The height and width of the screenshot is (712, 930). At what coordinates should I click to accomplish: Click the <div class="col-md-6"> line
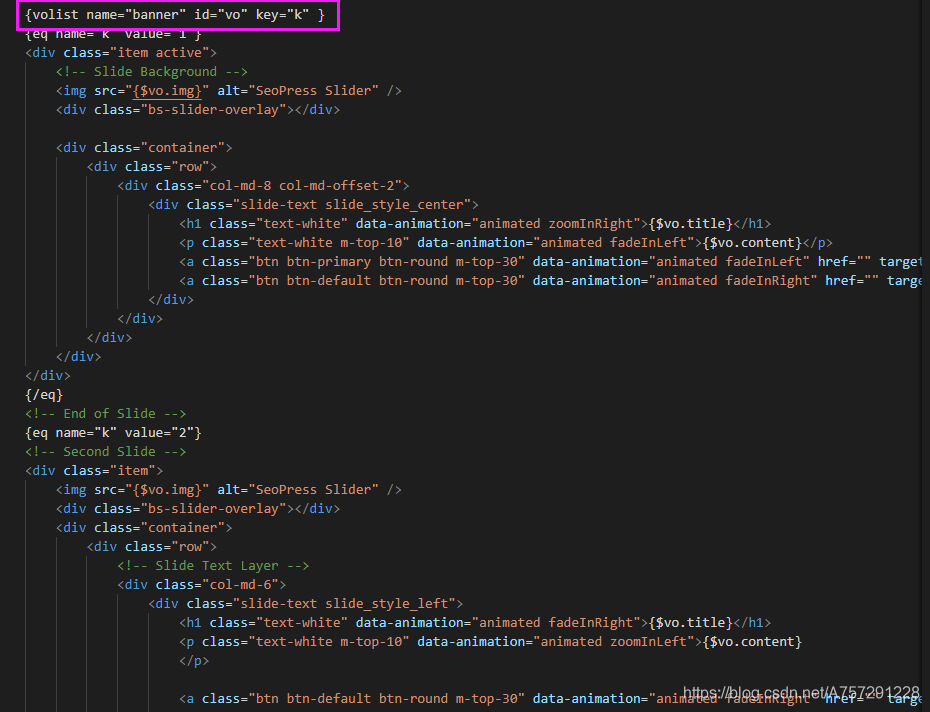202,584
